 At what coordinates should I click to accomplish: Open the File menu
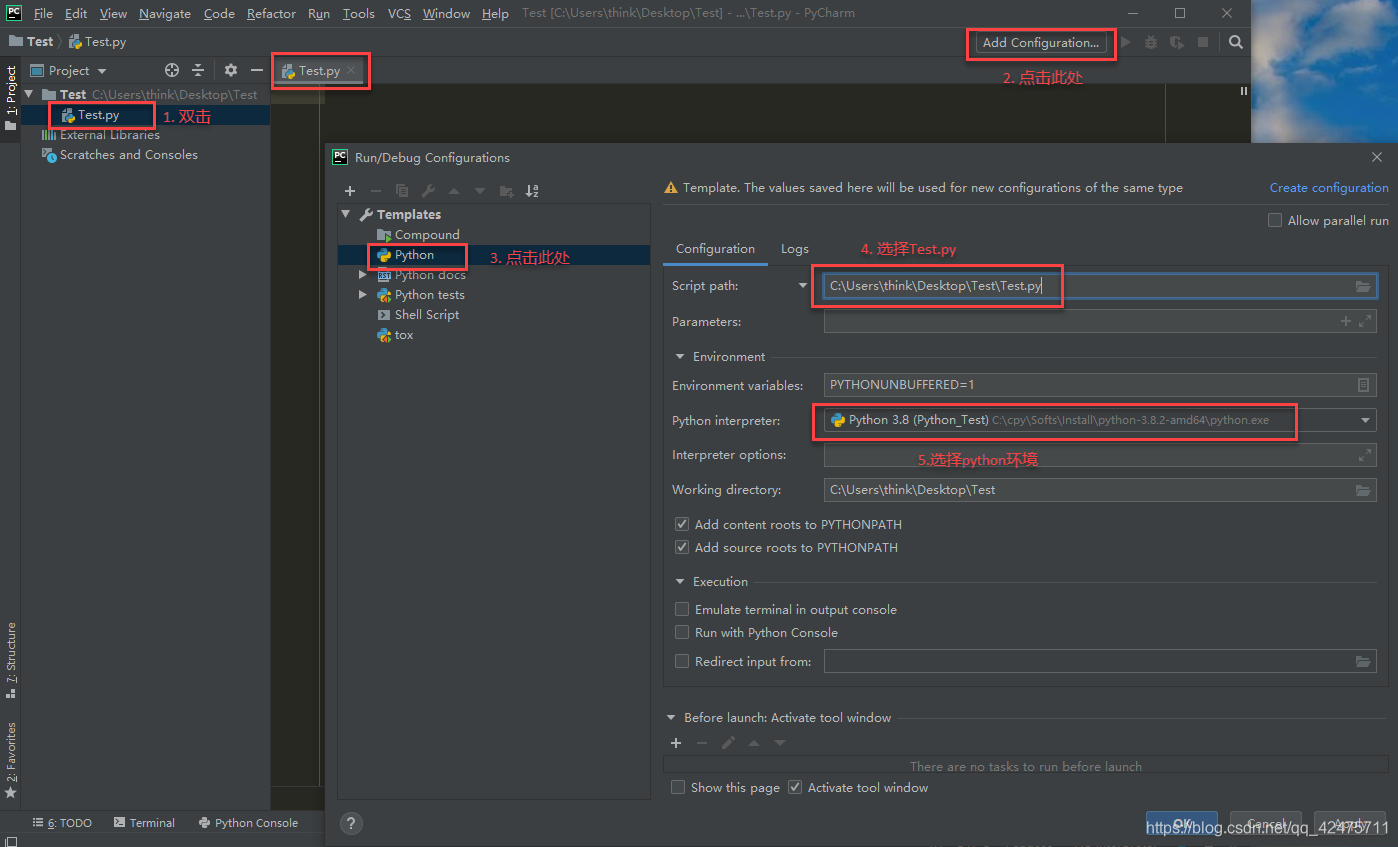[x=43, y=13]
